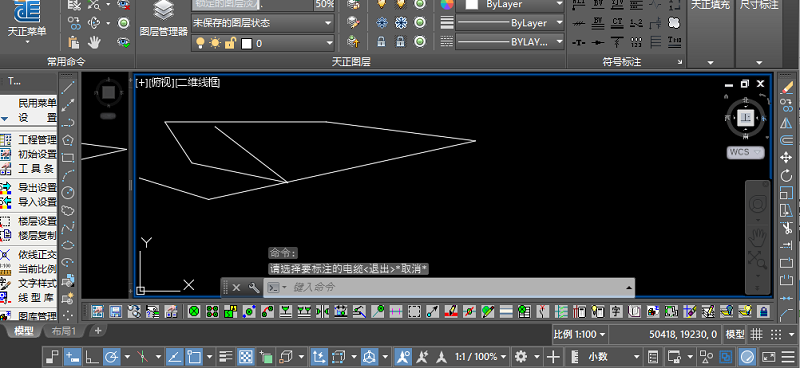Viewport: 800px width, 368px height.
Task: Select the line draw tool
Action: 68,87
